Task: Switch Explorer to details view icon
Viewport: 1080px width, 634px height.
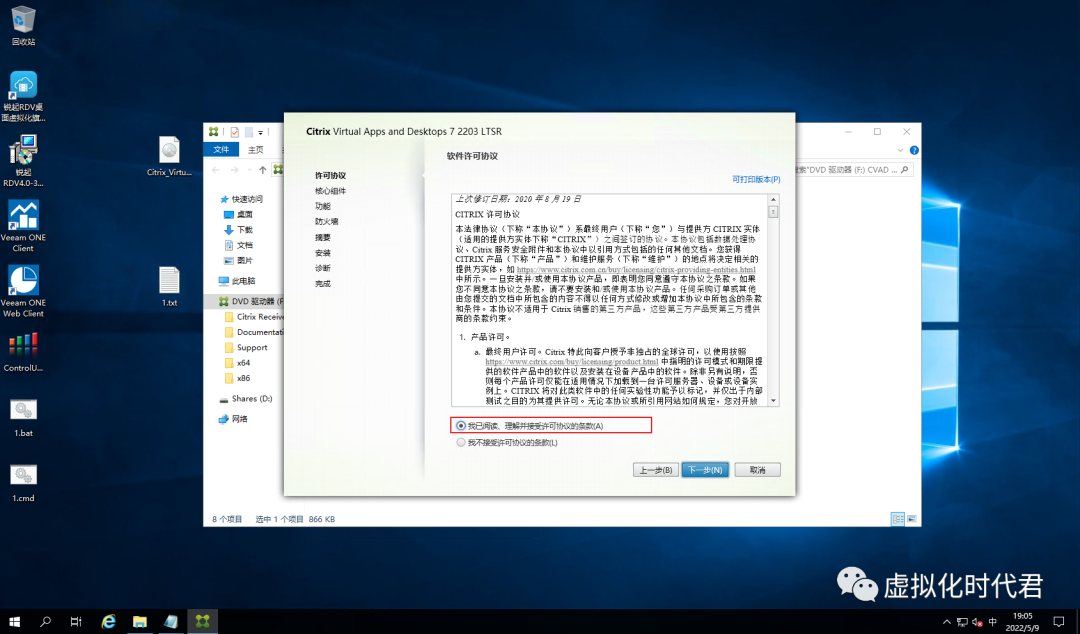Action: (x=897, y=519)
